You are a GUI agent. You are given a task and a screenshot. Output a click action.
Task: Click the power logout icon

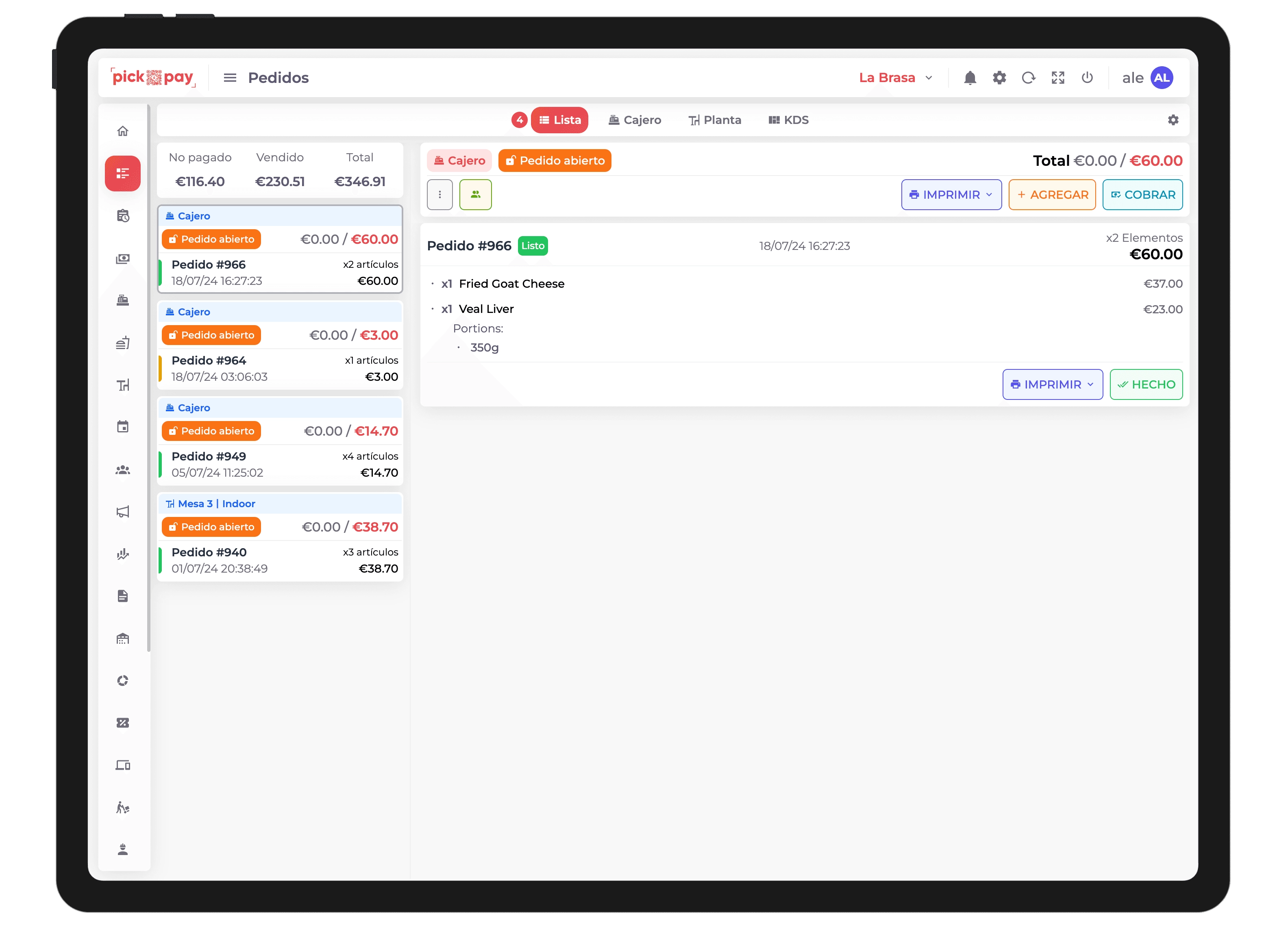coord(1087,78)
